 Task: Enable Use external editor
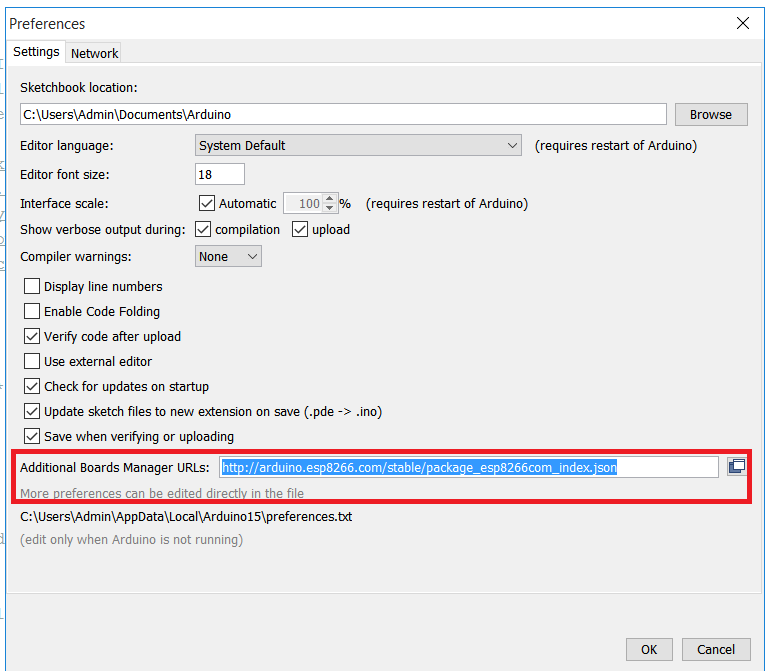pyautogui.click(x=32, y=361)
